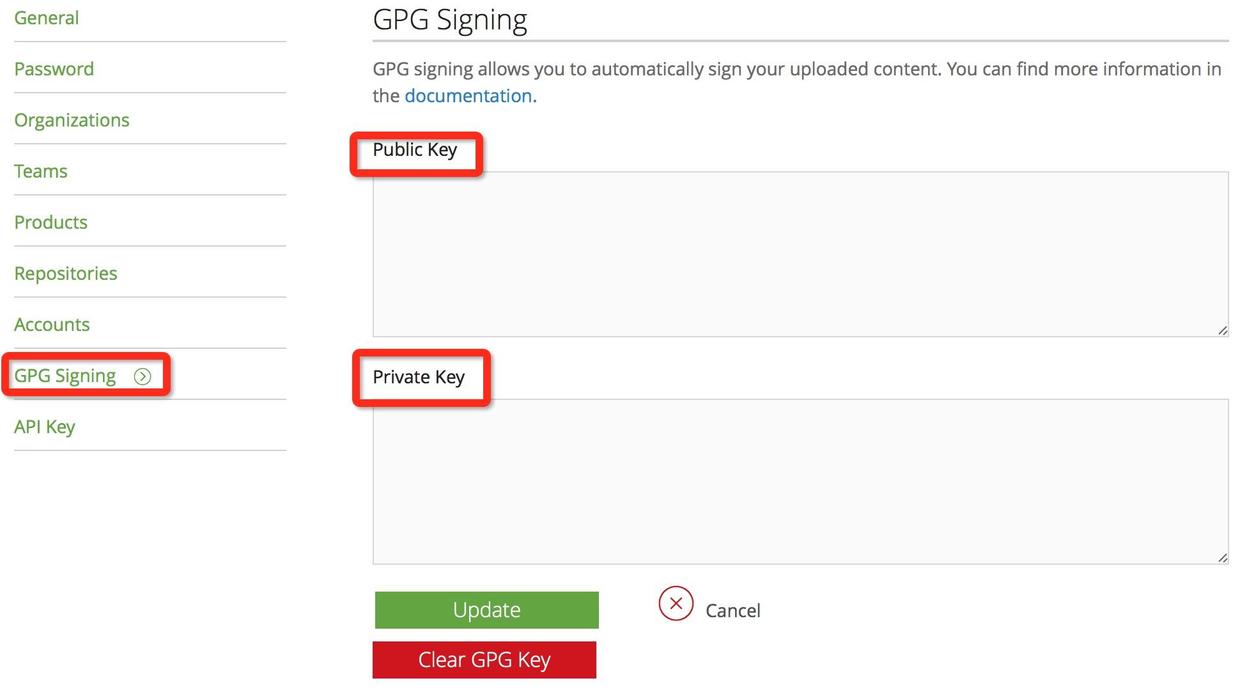1240x690 pixels.
Task: Click the red Clear GPG Key button
Action: coord(484,660)
